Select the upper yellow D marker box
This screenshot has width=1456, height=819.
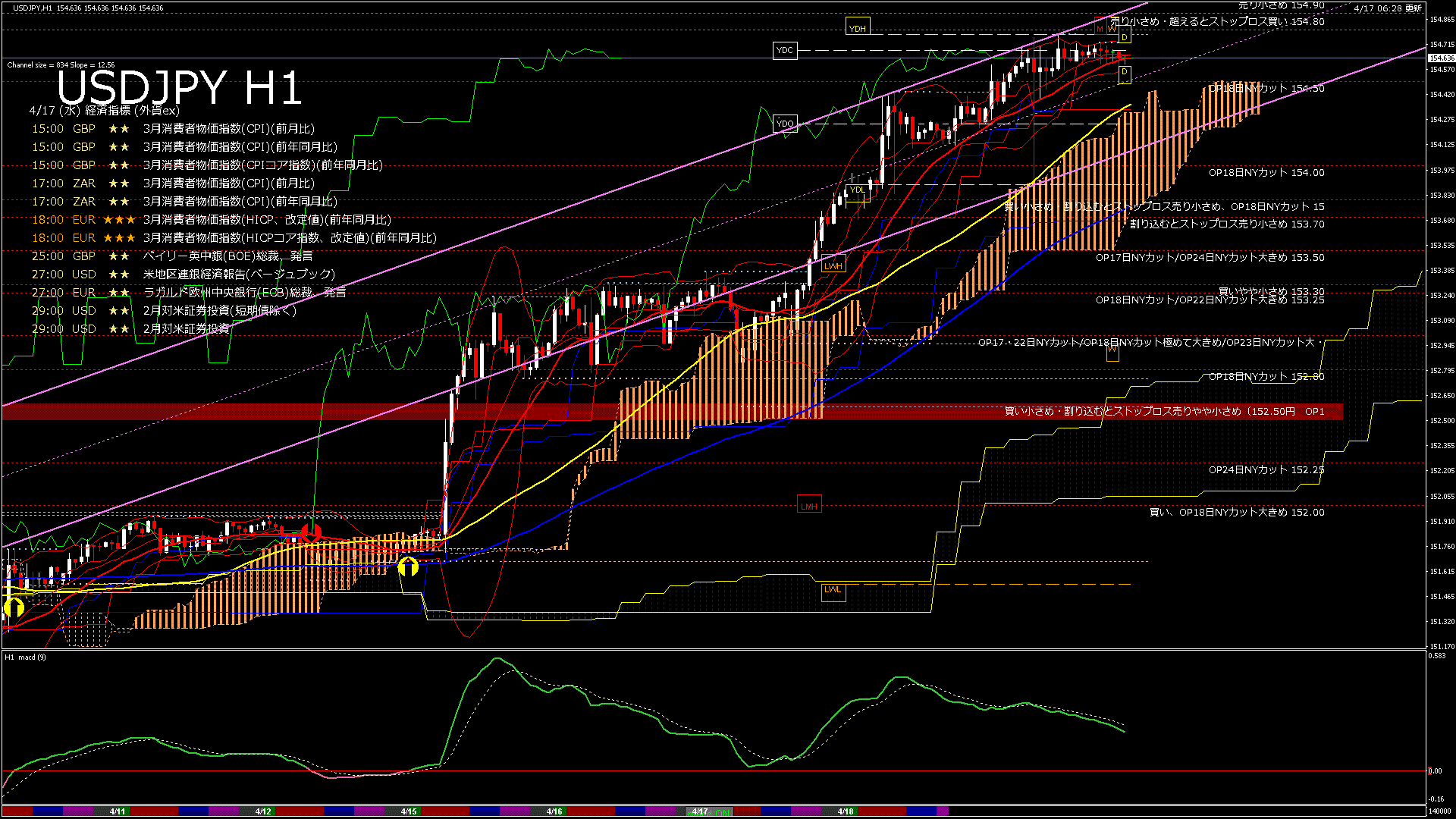pos(1125,37)
